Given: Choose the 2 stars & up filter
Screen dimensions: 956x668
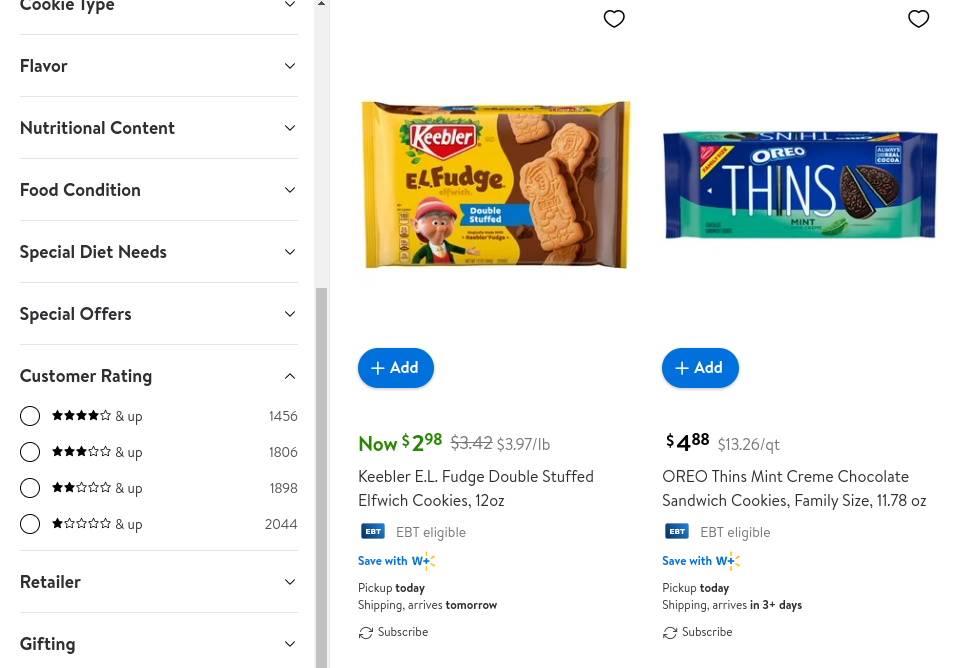Looking at the screenshot, I should 30,488.
